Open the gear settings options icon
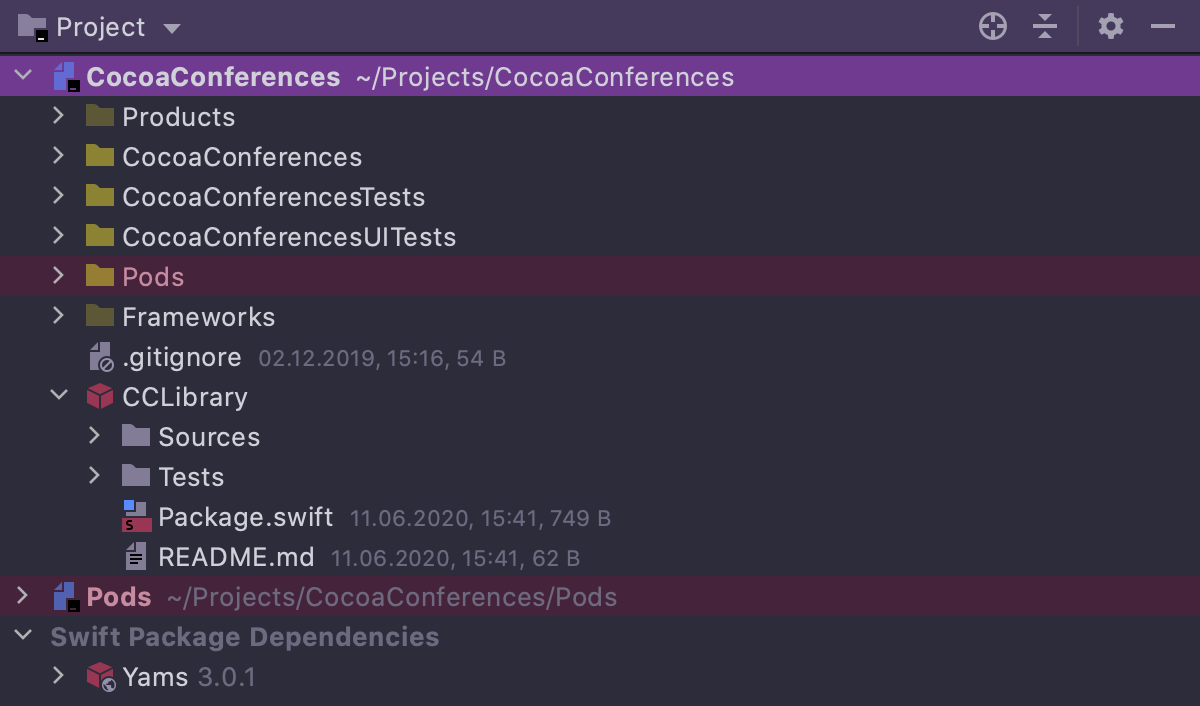 [1110, 27]
